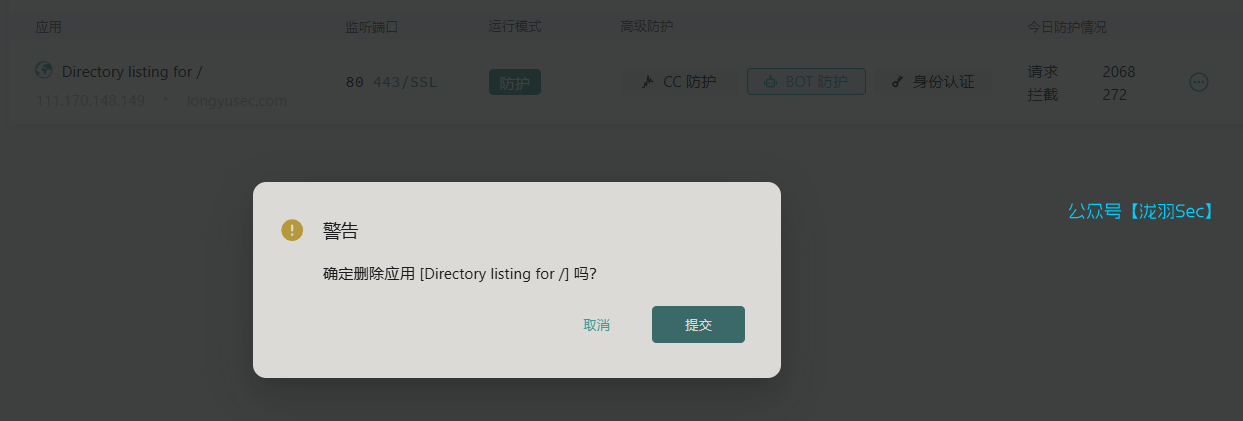This screenshot has height=421, width=1243.
Task: Toggle the green 防护 run mode badge
Action: pos(515,82)
